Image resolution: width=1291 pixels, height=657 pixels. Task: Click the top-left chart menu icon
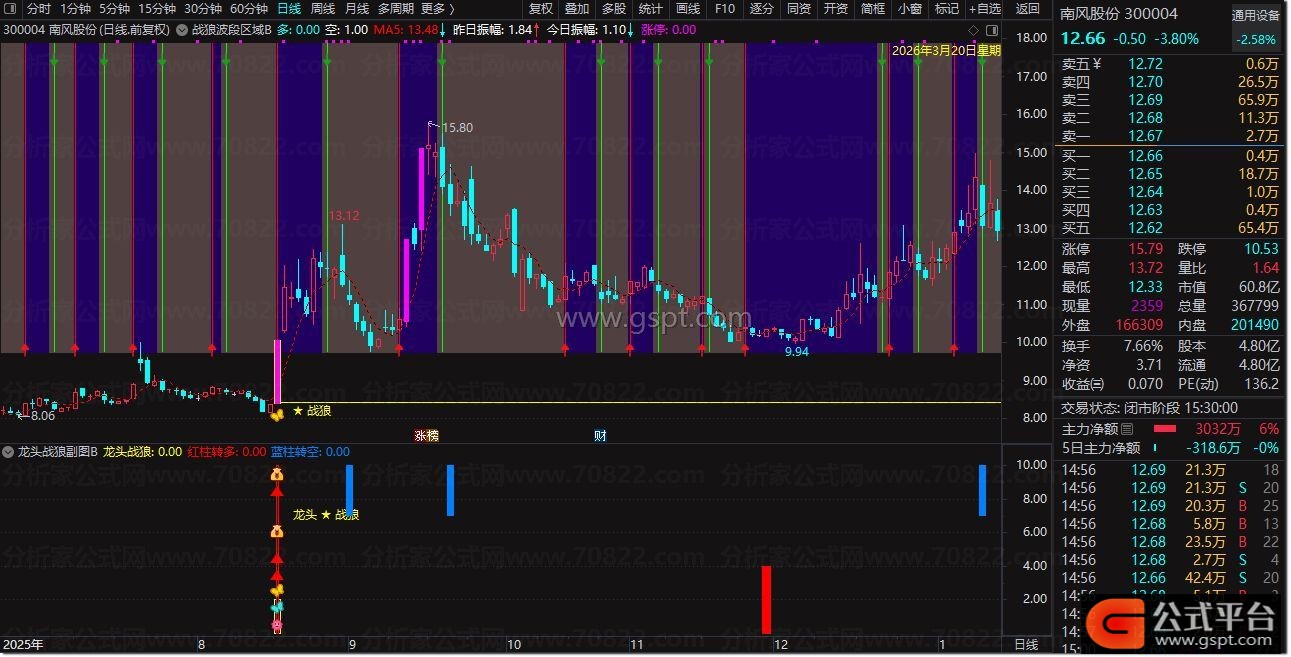(10, 9)
